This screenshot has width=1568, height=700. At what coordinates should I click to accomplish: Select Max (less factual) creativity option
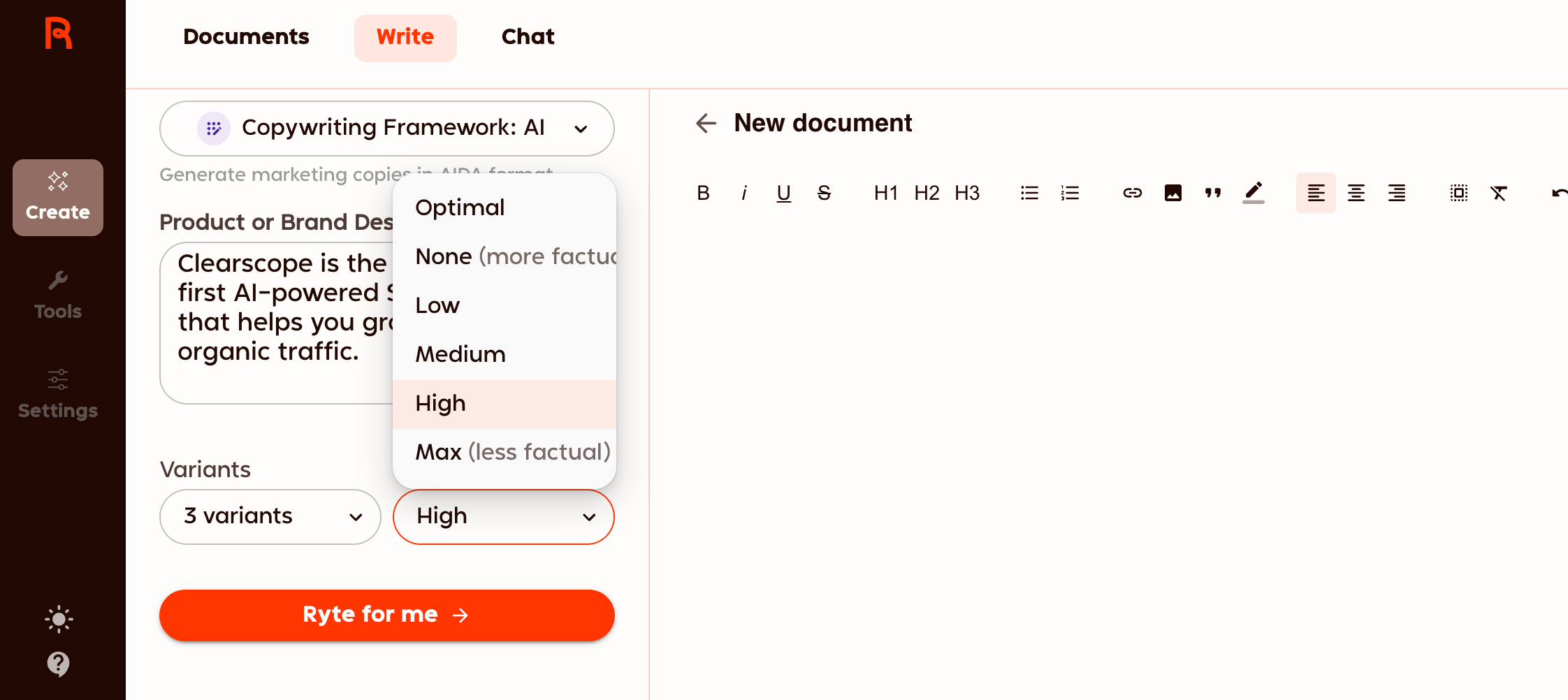pos(504,452)
